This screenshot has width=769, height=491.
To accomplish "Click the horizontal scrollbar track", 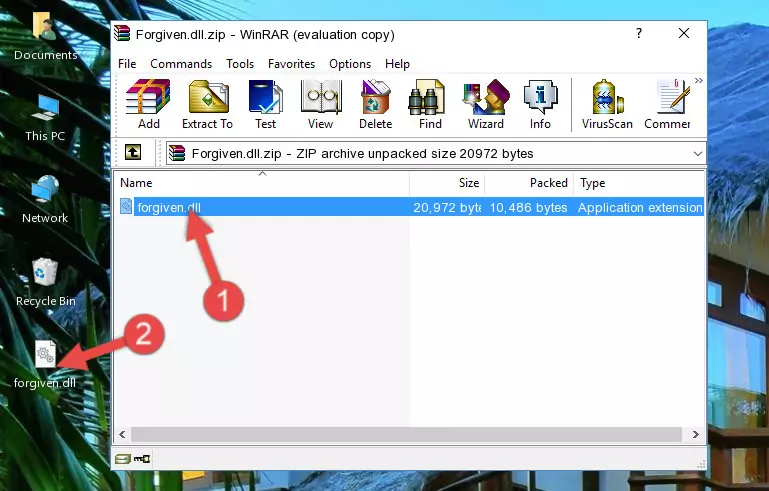I will (406, 434).
